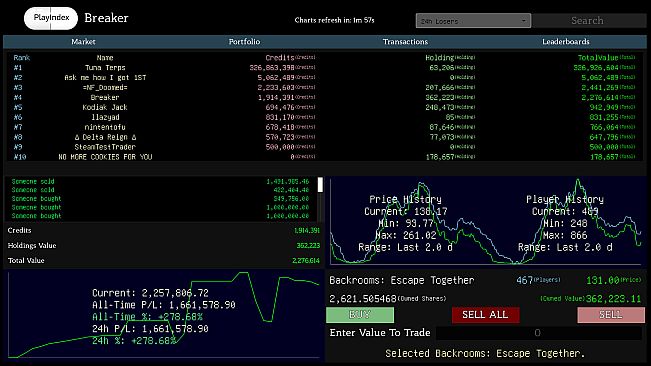
Task: Click the TotalValue column header
Action: pyautogui.click(x=607, y=58)
